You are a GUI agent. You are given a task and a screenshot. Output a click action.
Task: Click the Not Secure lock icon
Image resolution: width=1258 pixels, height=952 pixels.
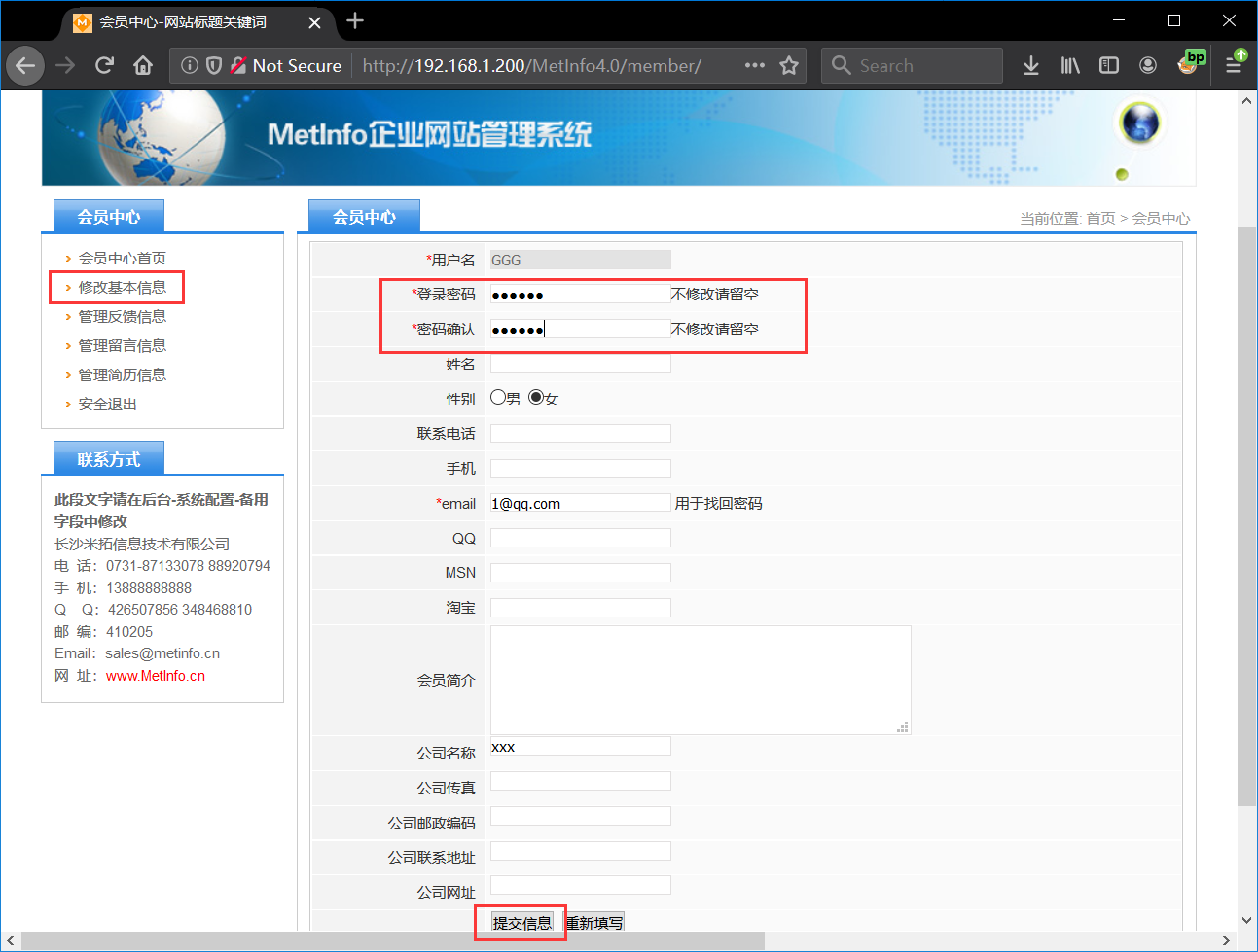(238, 65)
